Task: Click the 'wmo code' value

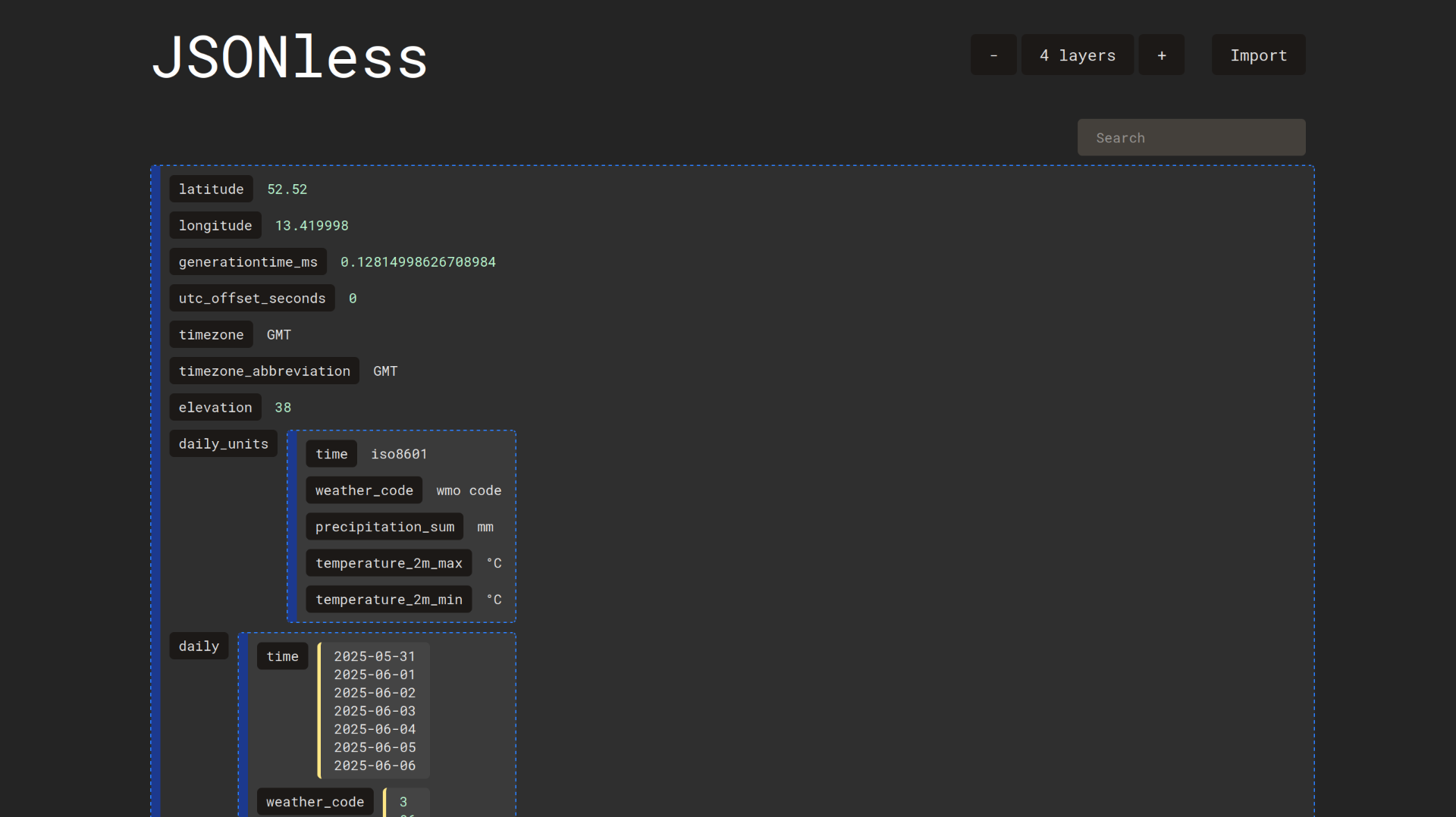Action: coord(469,490)
